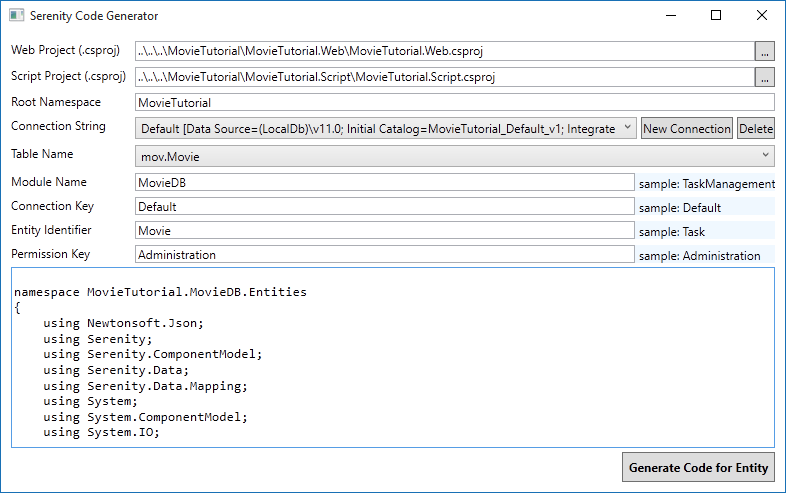Click the Delete connection button

point(756,128)
